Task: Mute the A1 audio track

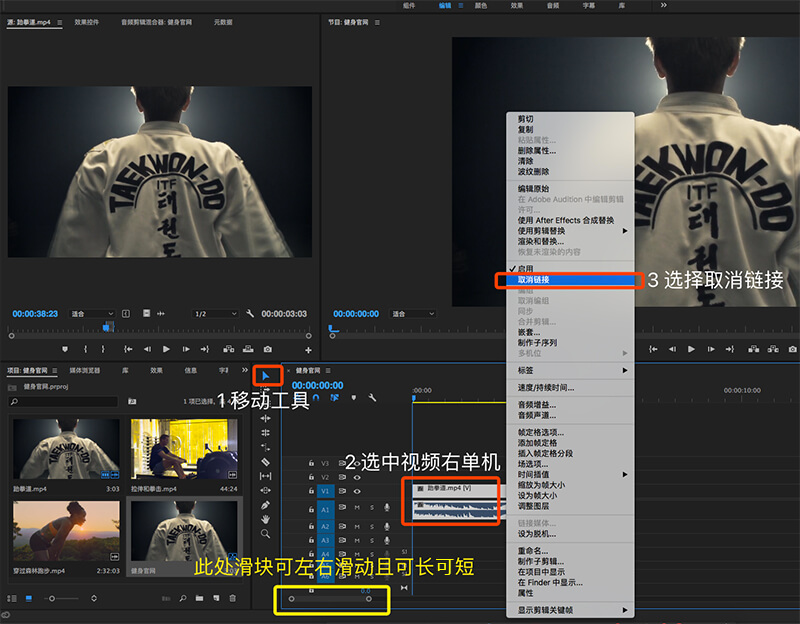Action: [357, 508]
